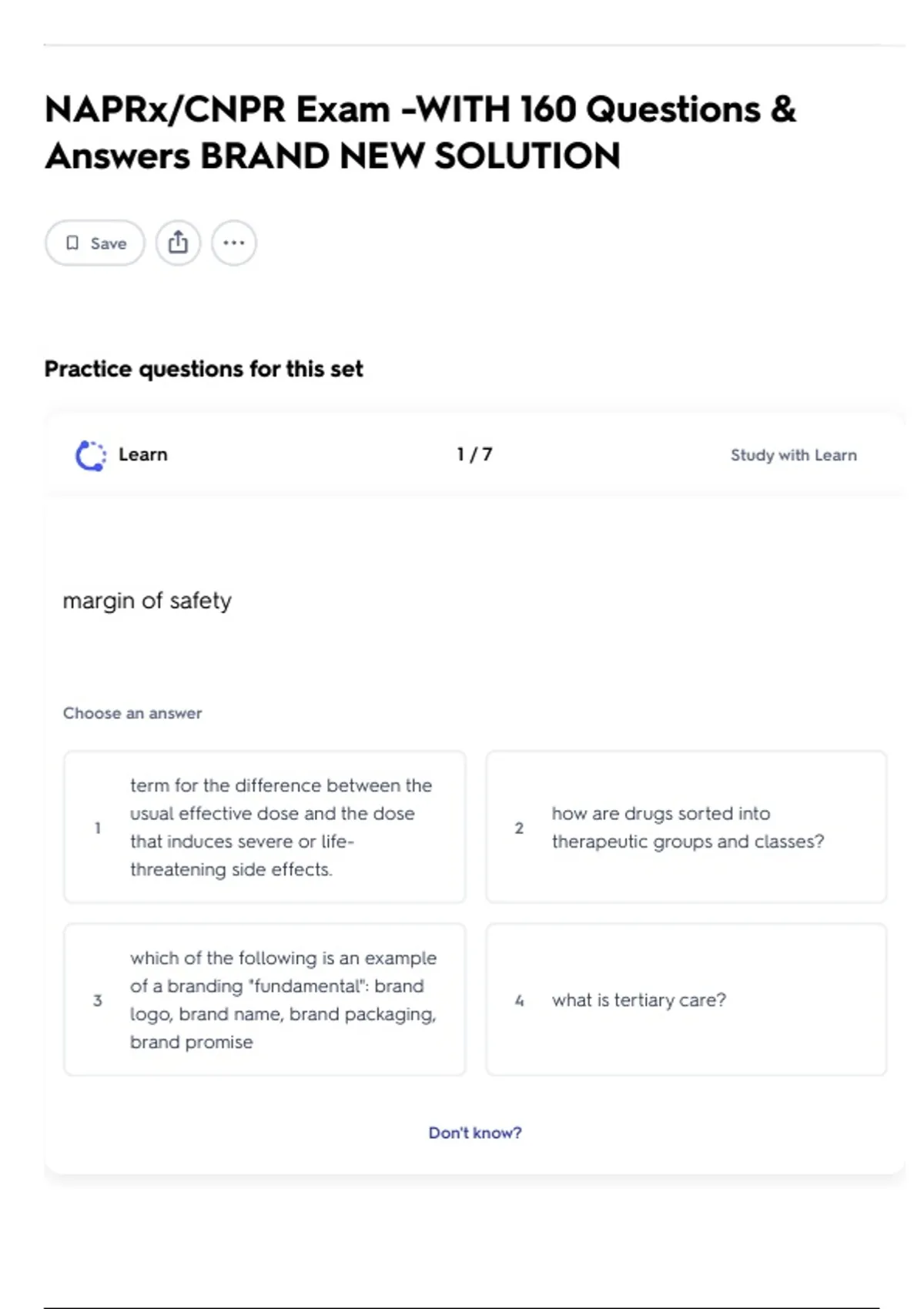Click the number 1 answer badge
924x1309 pixels.
point(98,828)
